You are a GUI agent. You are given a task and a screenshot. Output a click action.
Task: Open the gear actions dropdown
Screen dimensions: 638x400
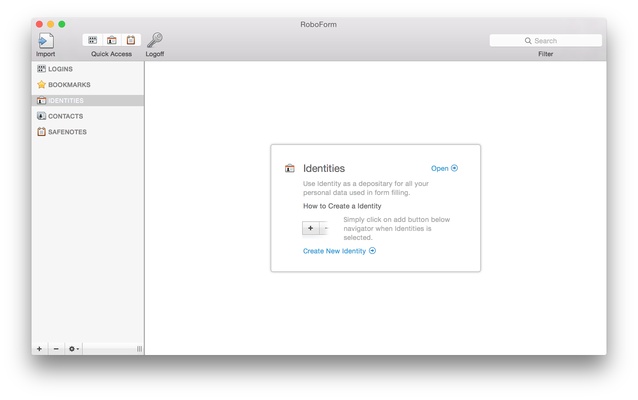pos(74,349)
